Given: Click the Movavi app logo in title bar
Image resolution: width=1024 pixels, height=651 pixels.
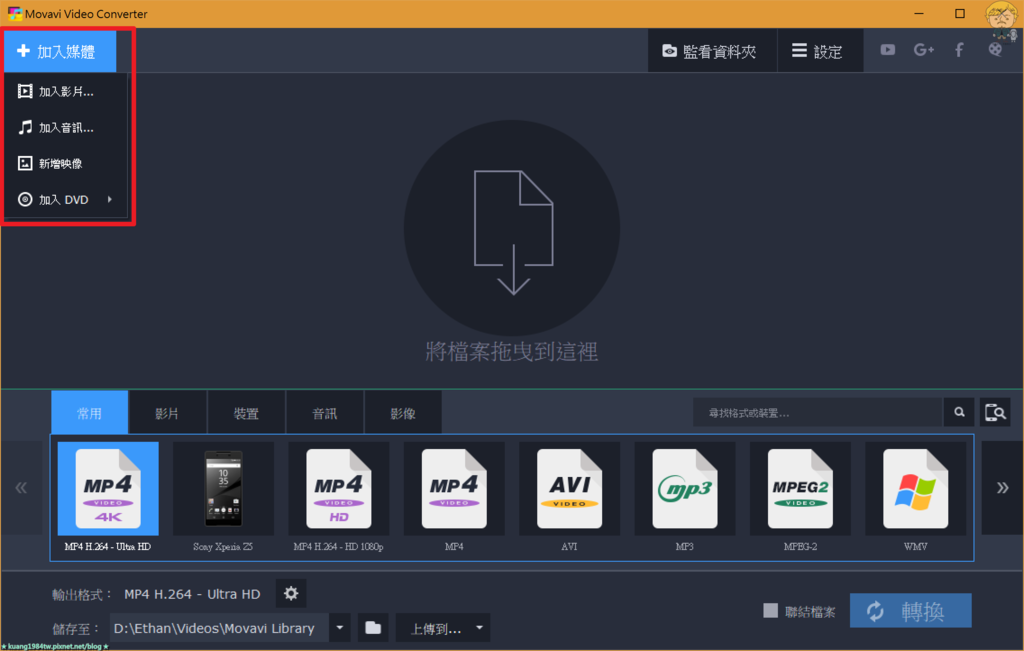Looking at the screenshot, I should click(x=14, y=14).
